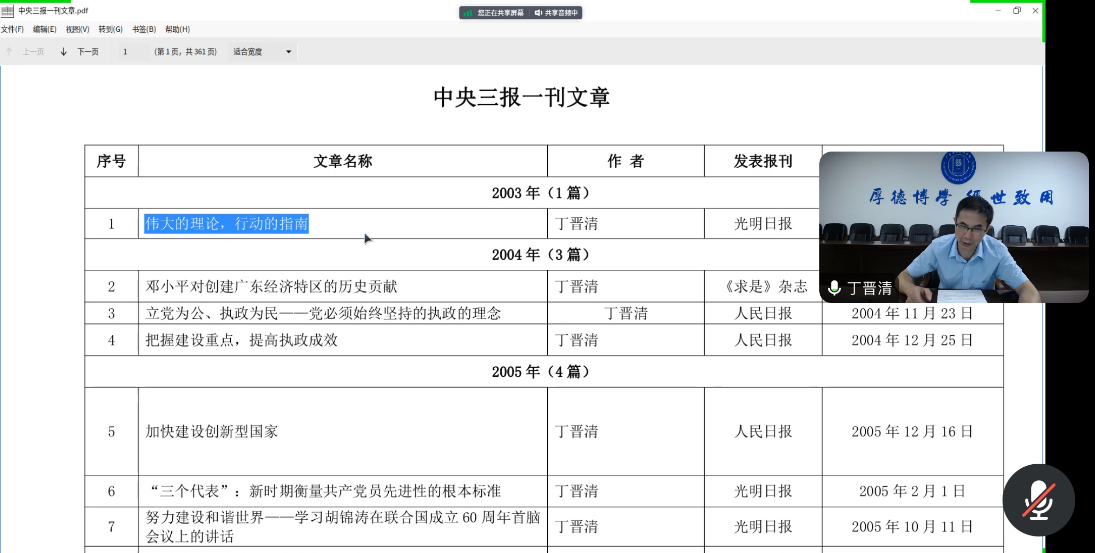Click highlighted title 伟大的理论，行动的指南
Screen dimensions: 1095x553
point(226,224)
